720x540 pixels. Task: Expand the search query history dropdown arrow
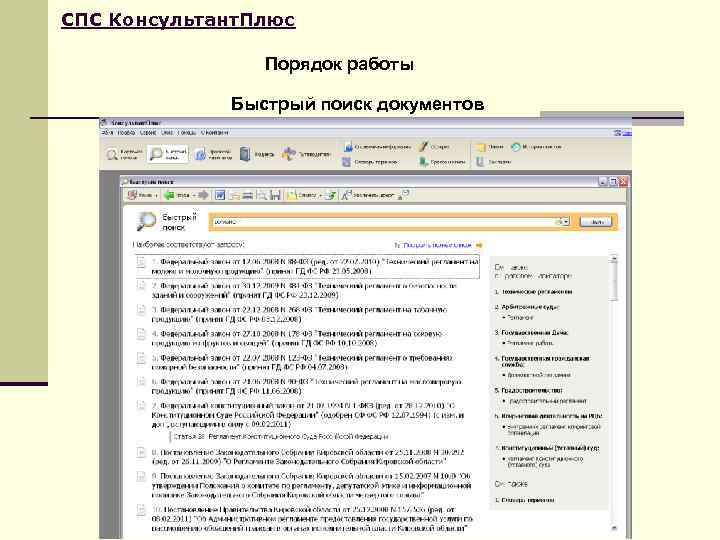pos(566,221)
